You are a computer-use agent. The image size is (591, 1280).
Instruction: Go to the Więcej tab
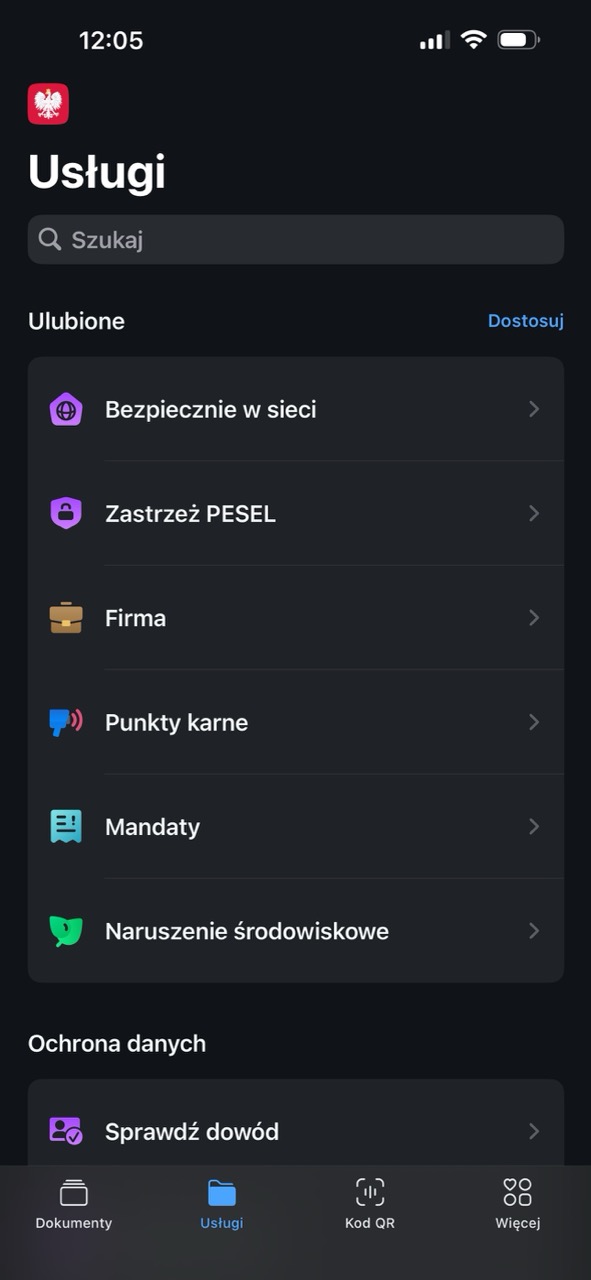point(518,1203)
